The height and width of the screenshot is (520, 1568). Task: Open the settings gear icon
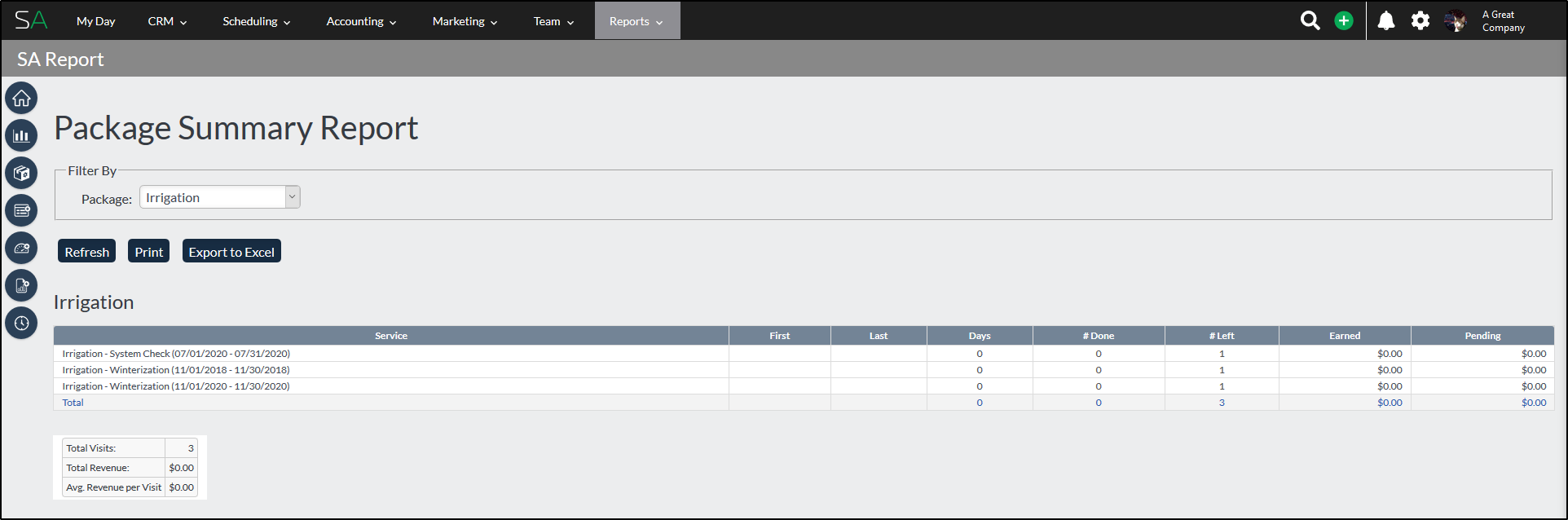(x=1420, y=21)
